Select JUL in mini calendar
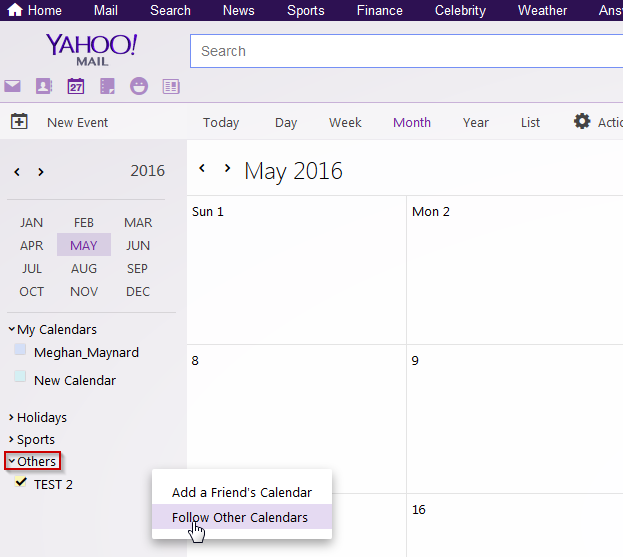The height and width of the screenshot is (557, 623). (31, 269)
